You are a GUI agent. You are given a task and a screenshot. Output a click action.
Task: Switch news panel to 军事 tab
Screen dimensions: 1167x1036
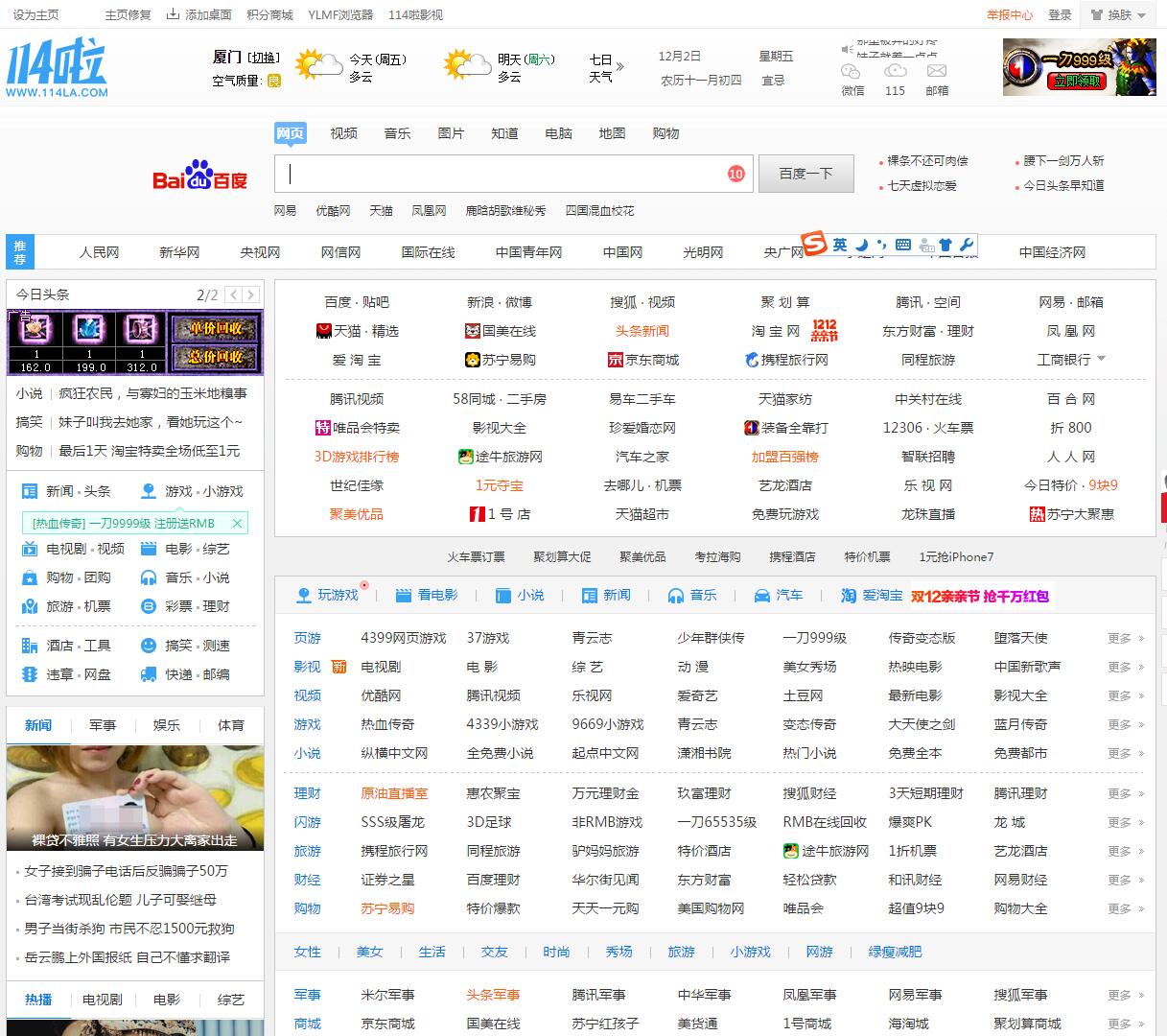click(103, 725)
